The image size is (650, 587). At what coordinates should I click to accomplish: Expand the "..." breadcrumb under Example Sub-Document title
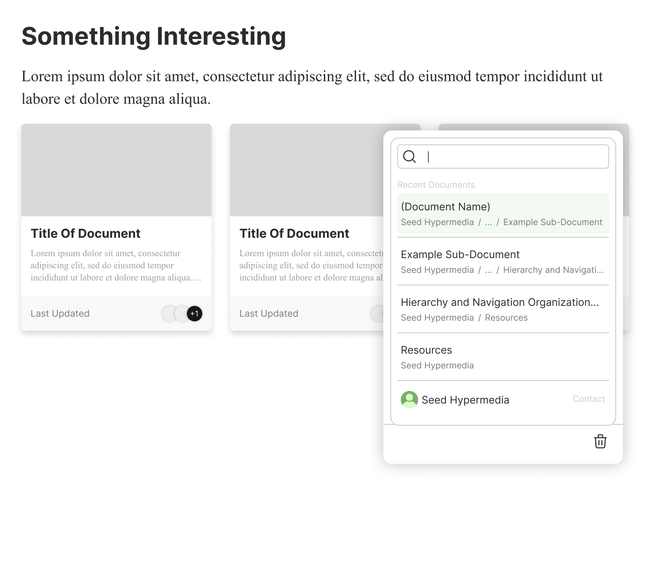click(x=488, y=270)
